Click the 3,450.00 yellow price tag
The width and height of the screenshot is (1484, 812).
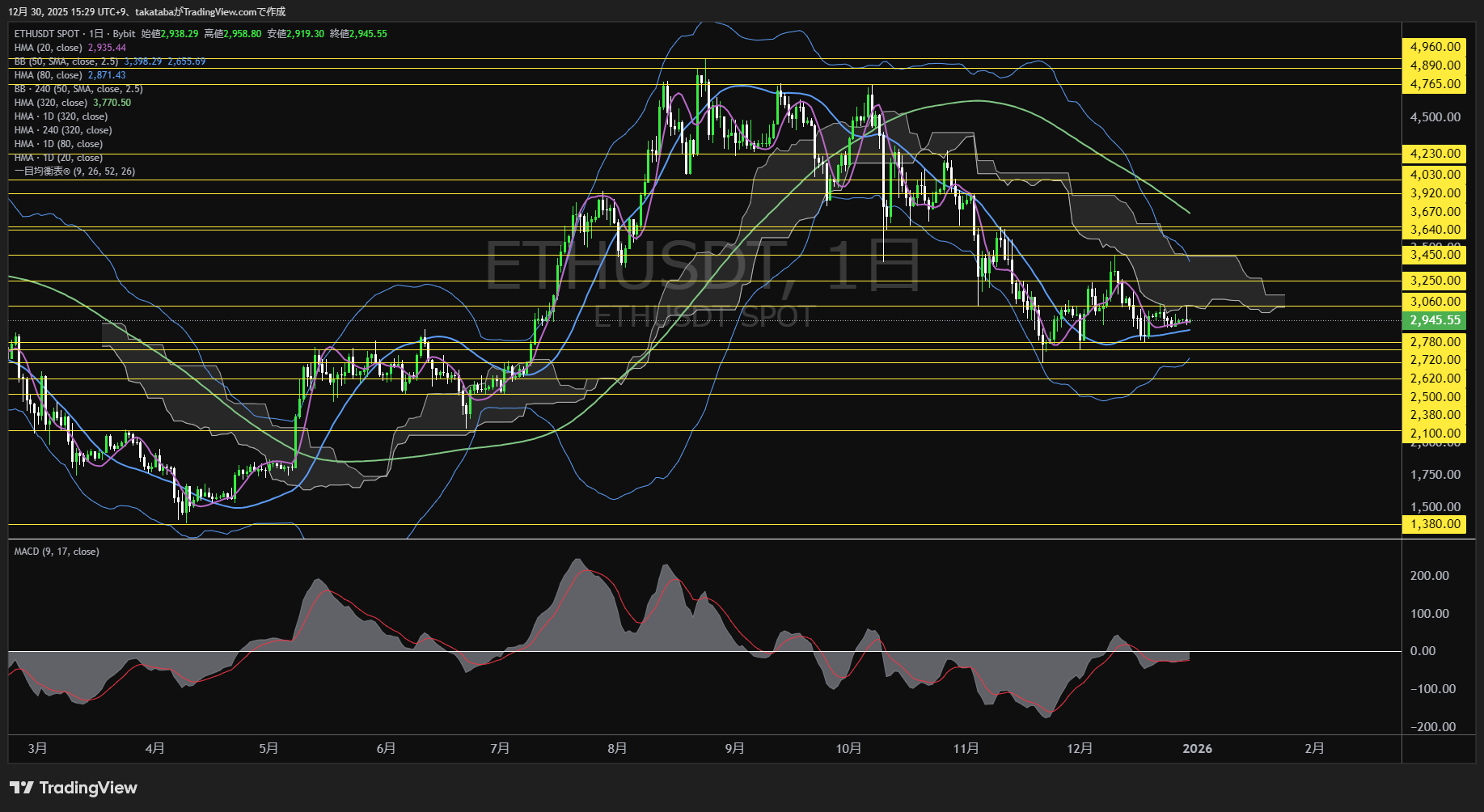click(x=1434, y=255)
